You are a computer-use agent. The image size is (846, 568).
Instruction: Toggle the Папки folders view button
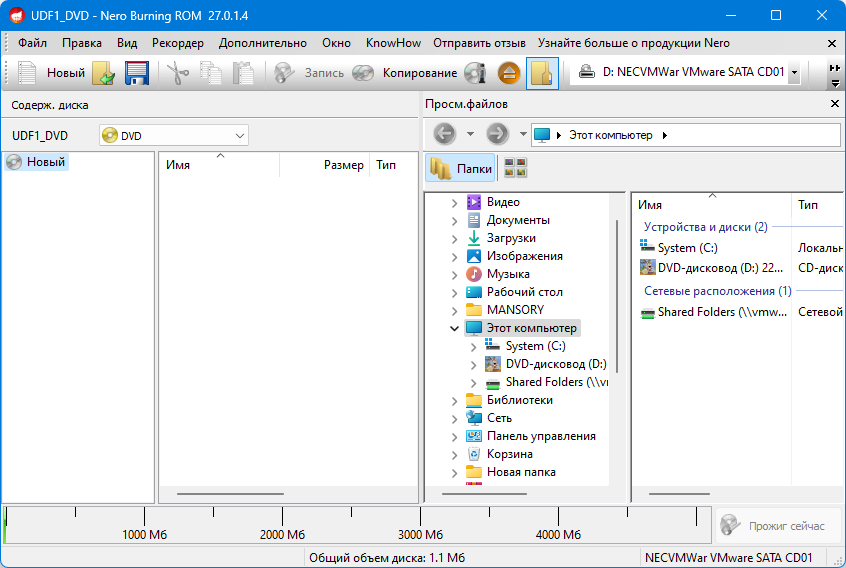coord(461,169)
